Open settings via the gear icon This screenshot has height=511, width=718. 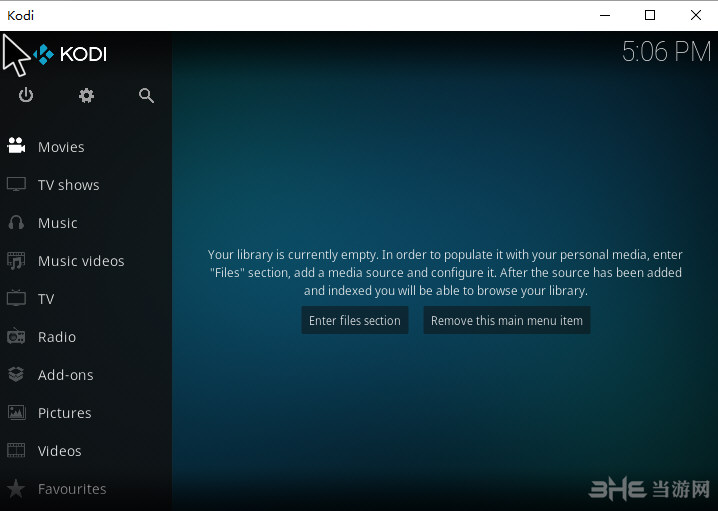pos(86,95)
